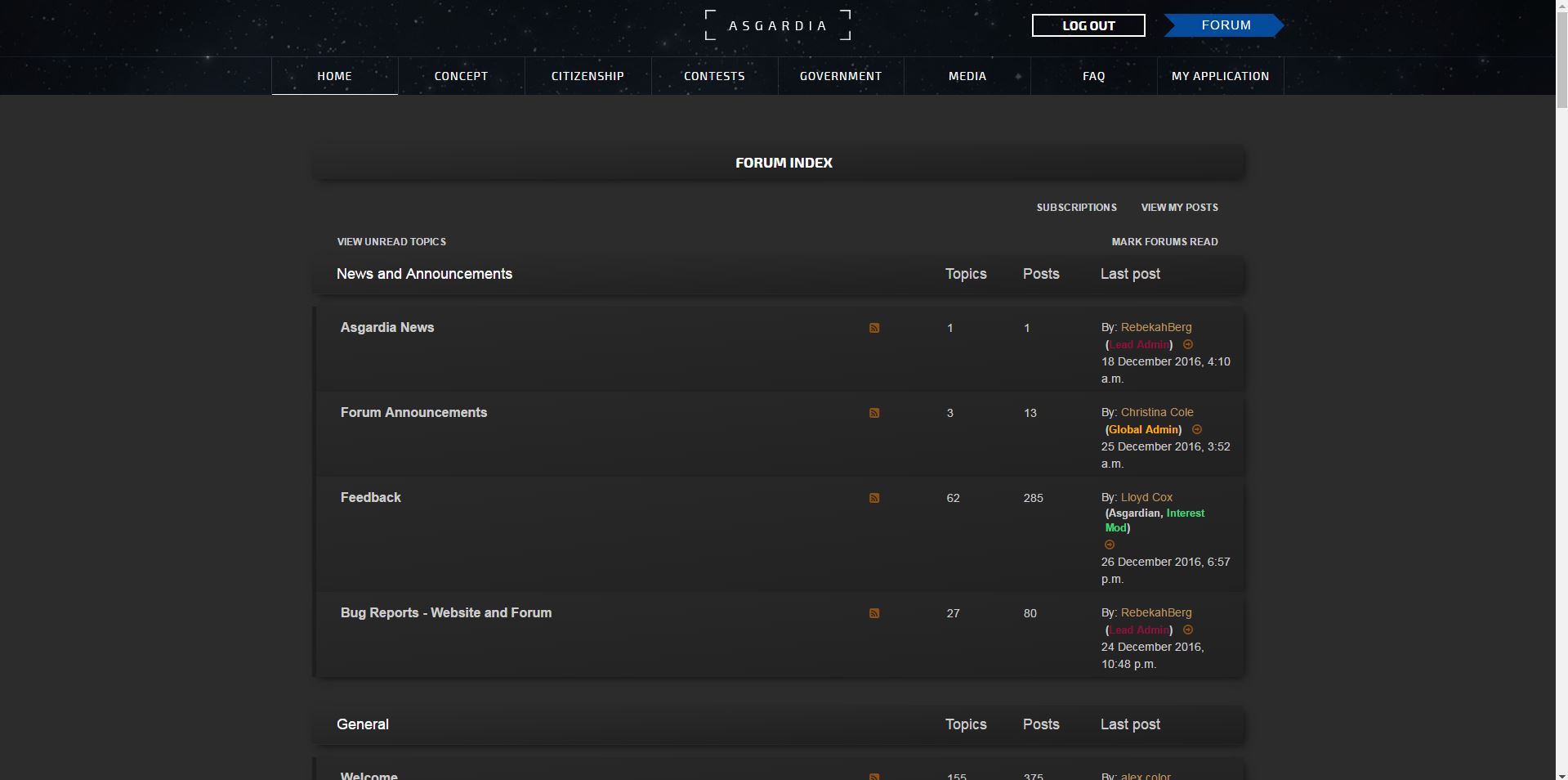
Task: Open RSS feed icon for Forum Announcements
Action: [x=874, y=413]
